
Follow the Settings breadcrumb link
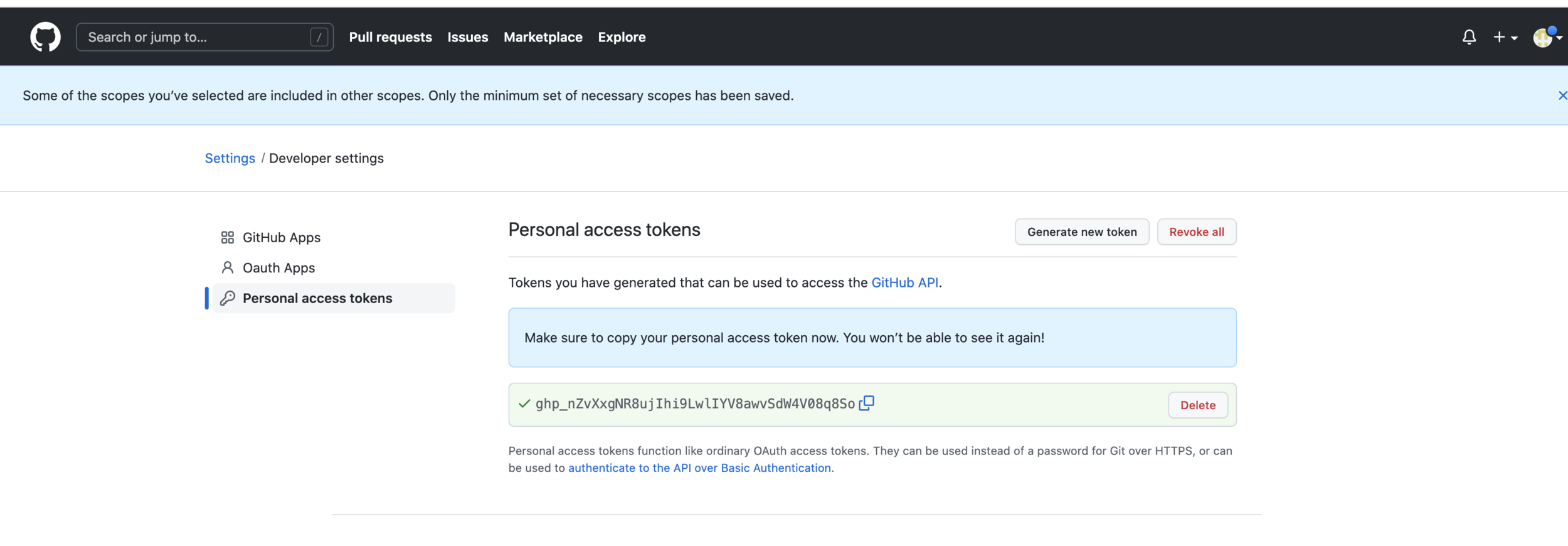click(x=230, y=158)
